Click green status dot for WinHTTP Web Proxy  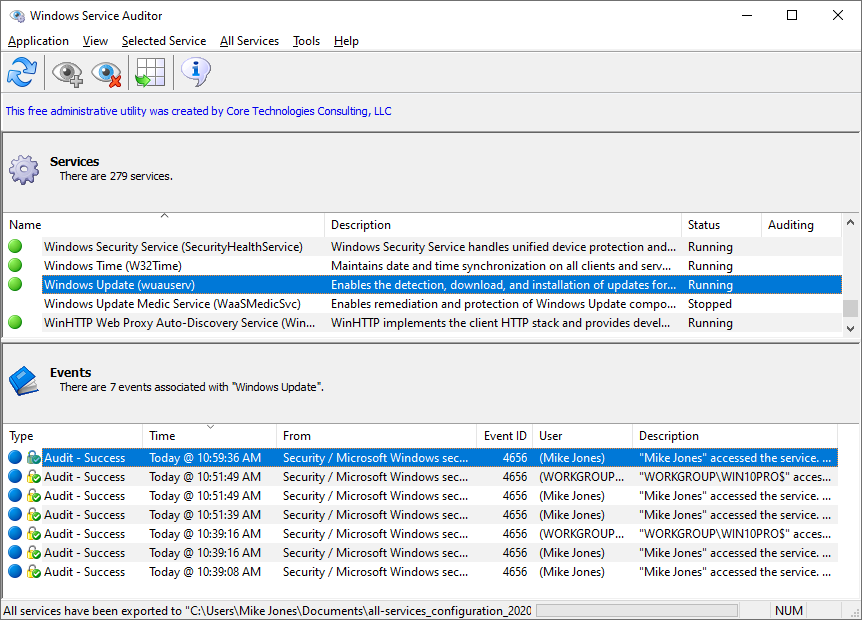pos(15,322)
